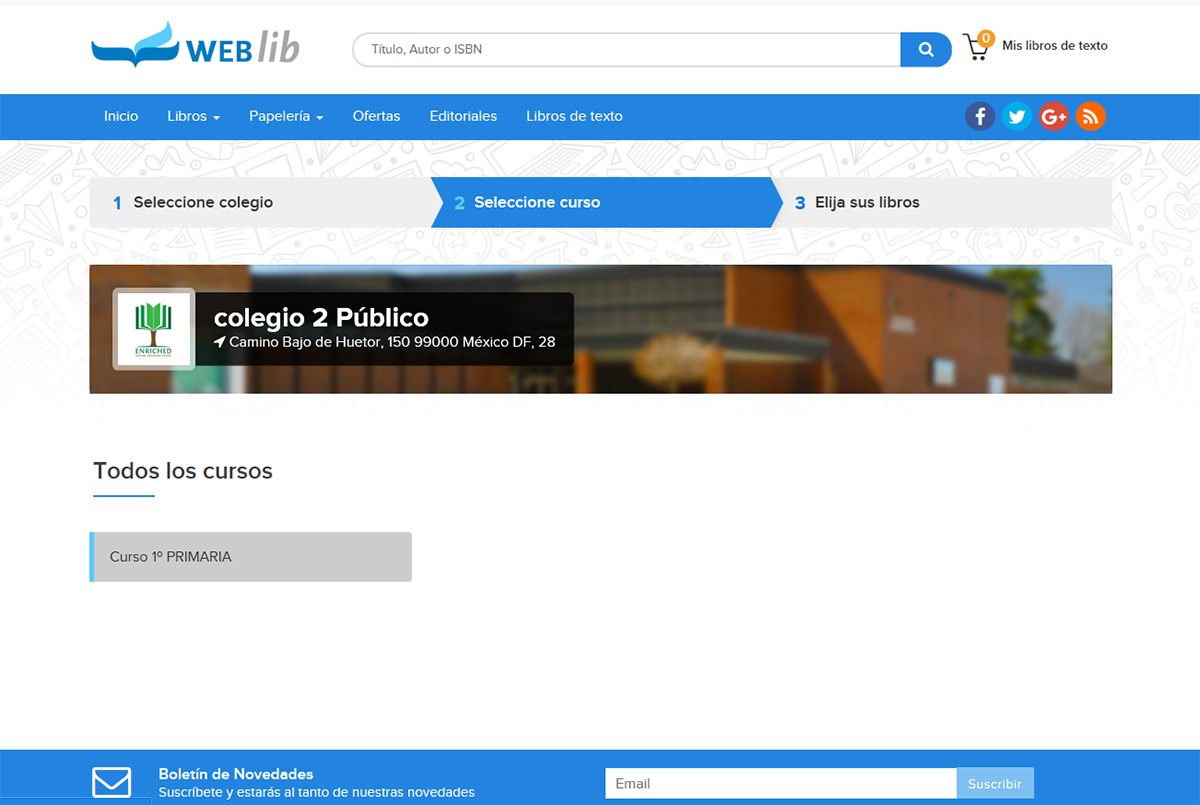The width and height of the screenshot is (1200, 805).
Task: Open the Ofertas menu item
Action: 376,117
